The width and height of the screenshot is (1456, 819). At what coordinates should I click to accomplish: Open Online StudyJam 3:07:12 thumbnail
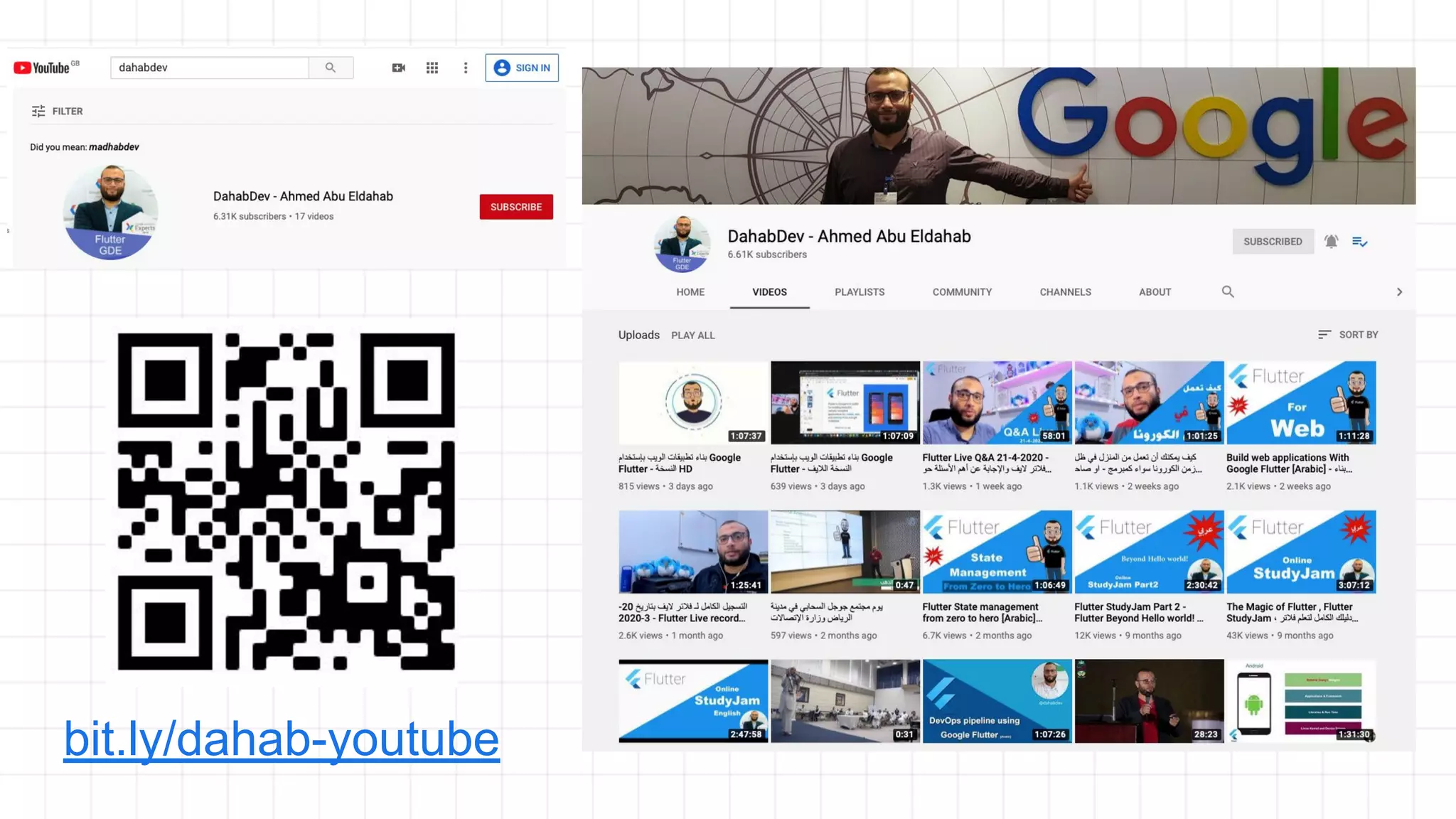pos(1301,552)
